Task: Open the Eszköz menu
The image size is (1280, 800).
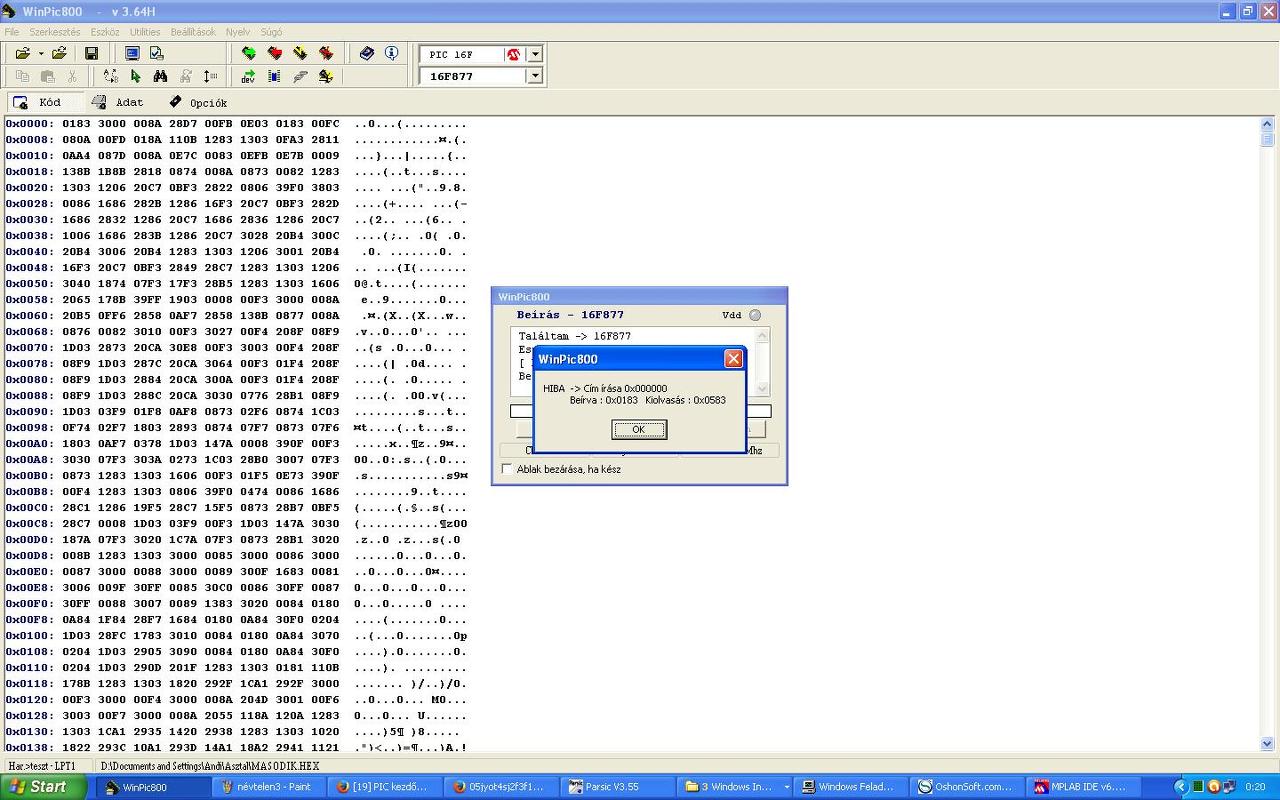Action: [x=105, y=32]
